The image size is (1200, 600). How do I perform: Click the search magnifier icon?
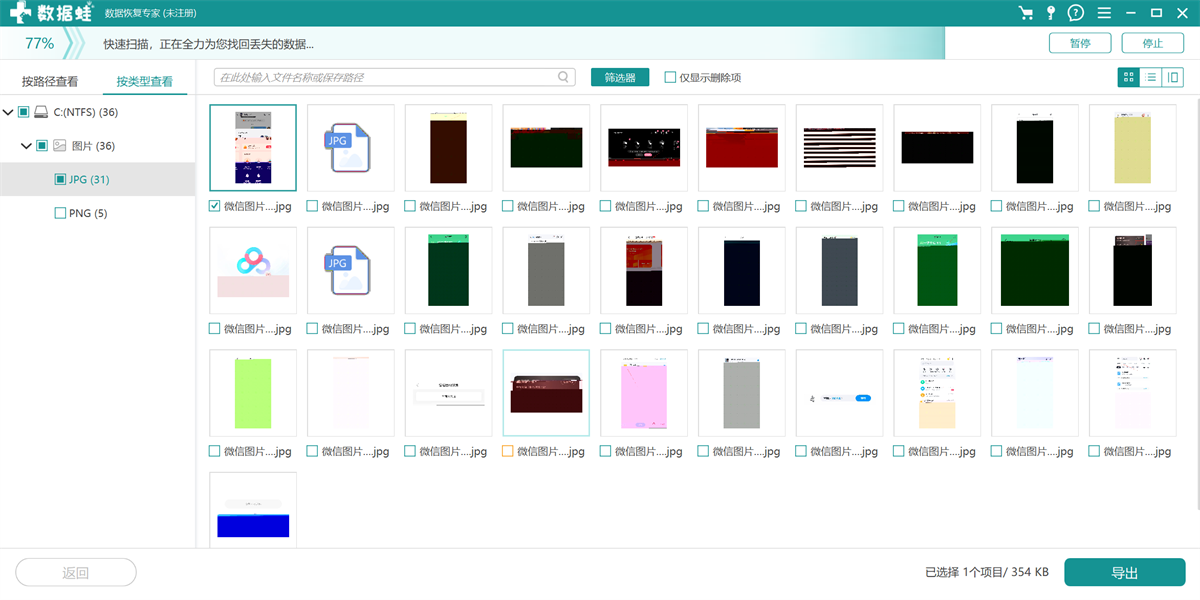pyautogui.click(x=564, y=77)
